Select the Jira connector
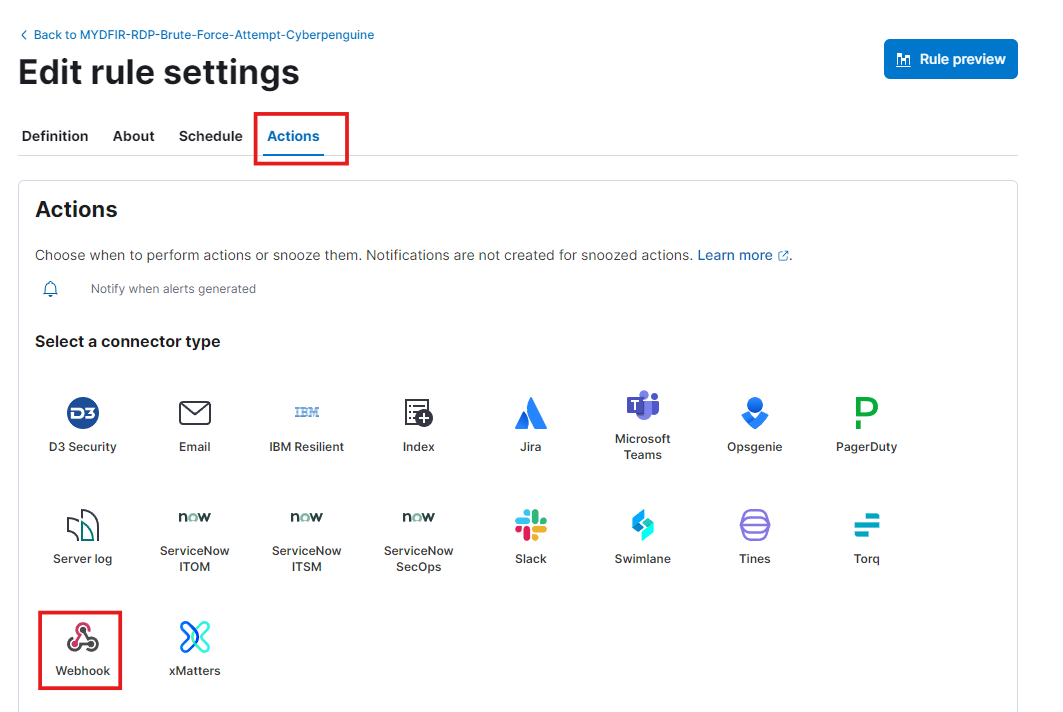Viewport: 1063px width, 712px height. 530,425
